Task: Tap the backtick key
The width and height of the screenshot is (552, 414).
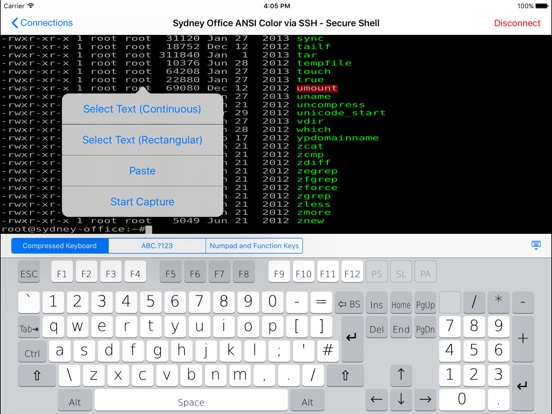Action: coord(29,302)
